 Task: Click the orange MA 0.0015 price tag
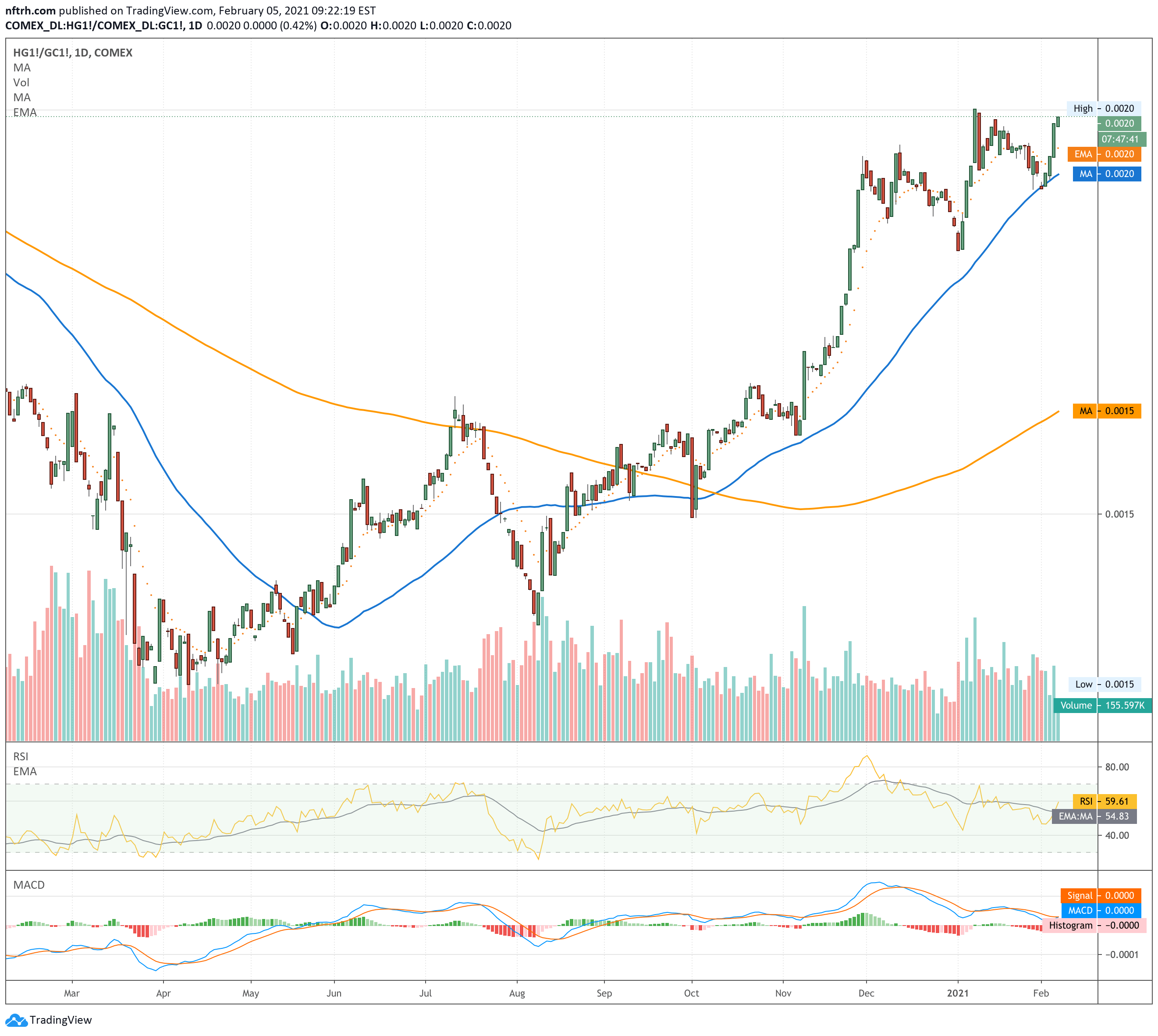[x=1107, y=411]
